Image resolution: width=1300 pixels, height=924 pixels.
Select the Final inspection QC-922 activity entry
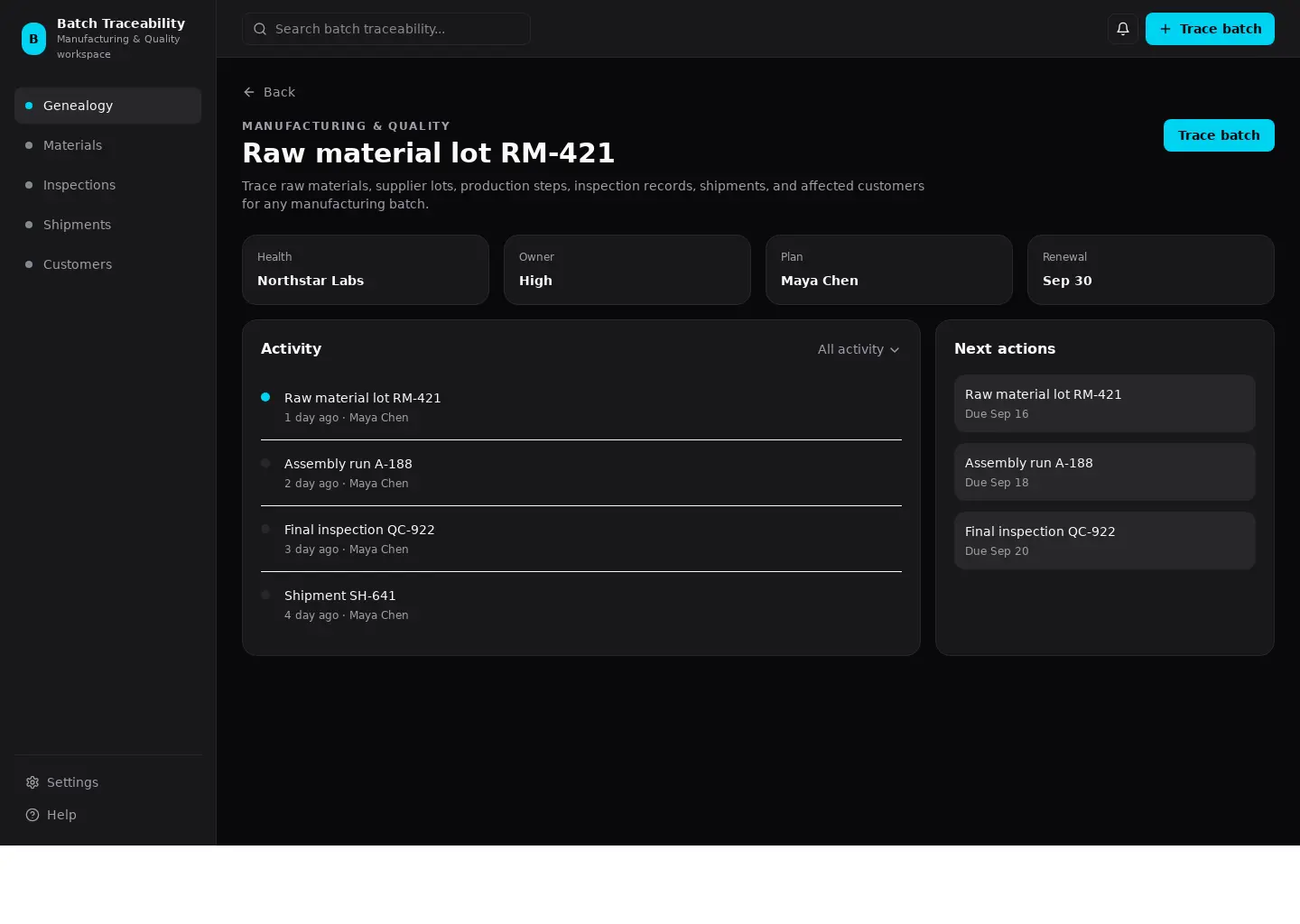click(x=581, y=539)
